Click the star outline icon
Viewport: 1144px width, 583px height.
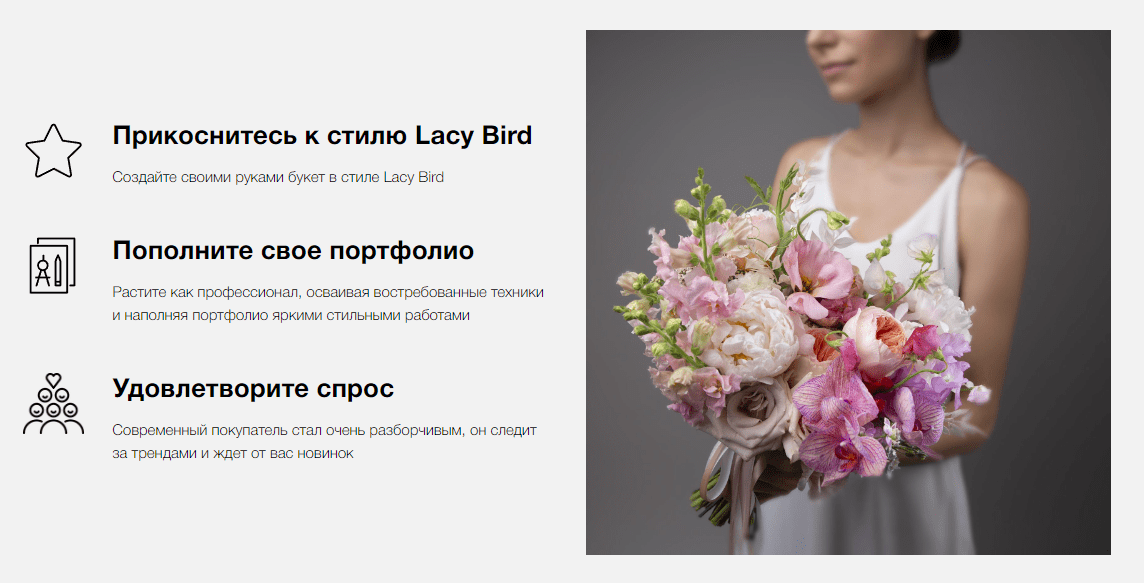click(53, 150)
